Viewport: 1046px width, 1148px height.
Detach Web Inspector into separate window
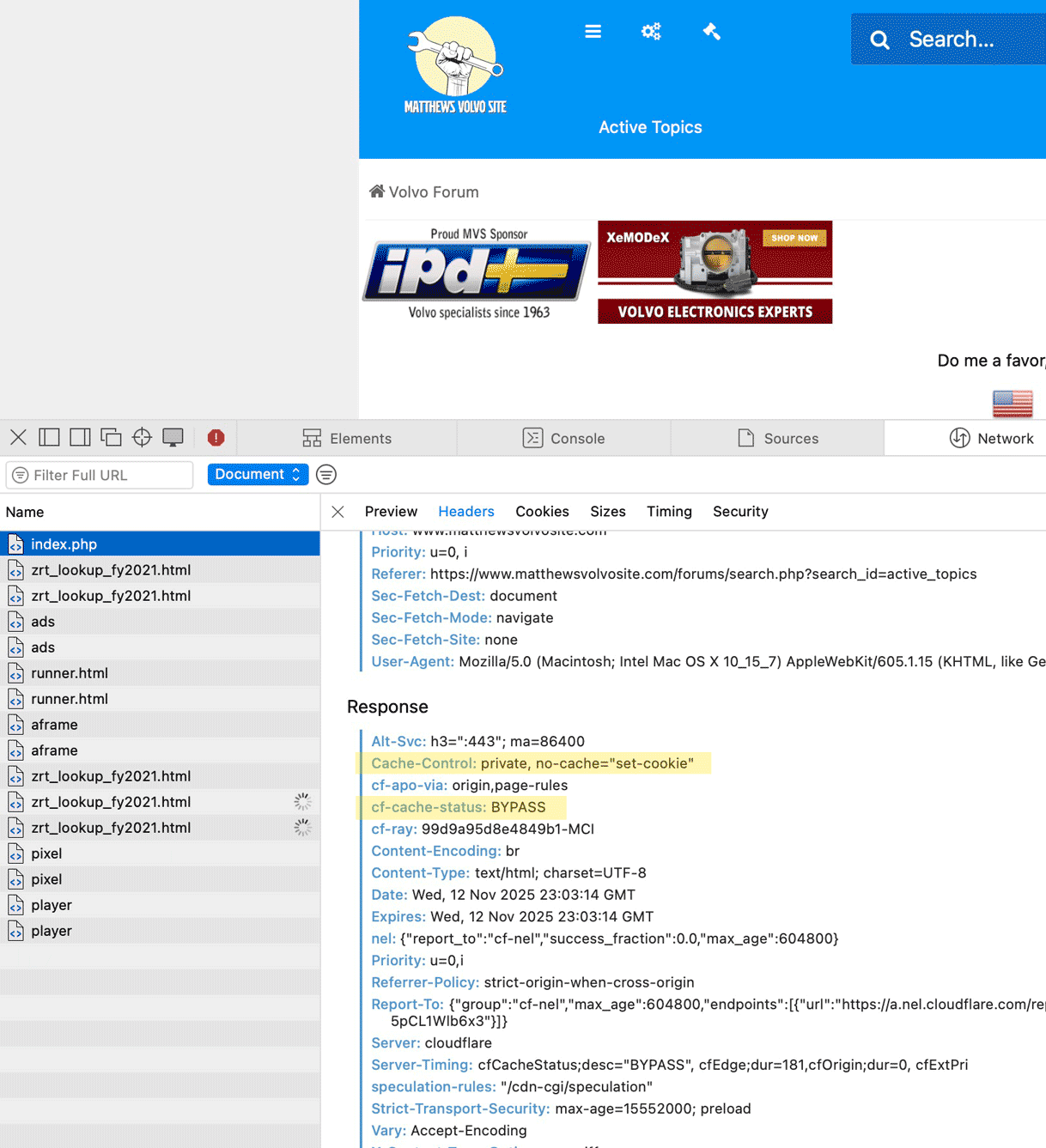[111, 438]
